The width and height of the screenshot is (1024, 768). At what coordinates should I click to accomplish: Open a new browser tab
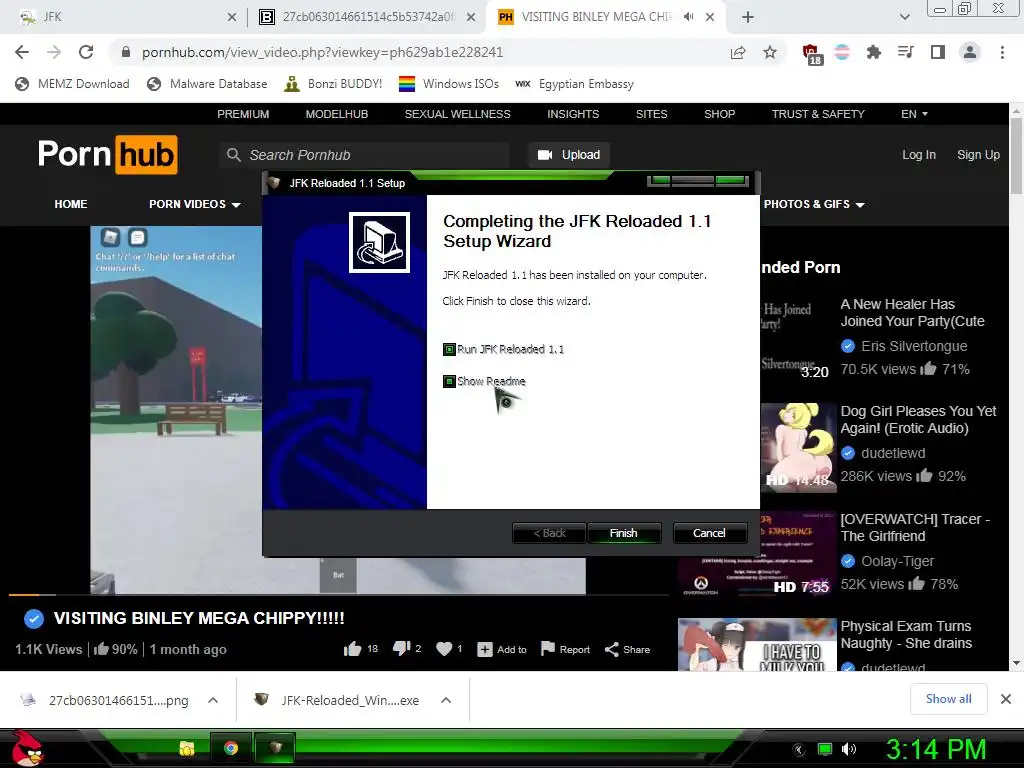[748, 17]
